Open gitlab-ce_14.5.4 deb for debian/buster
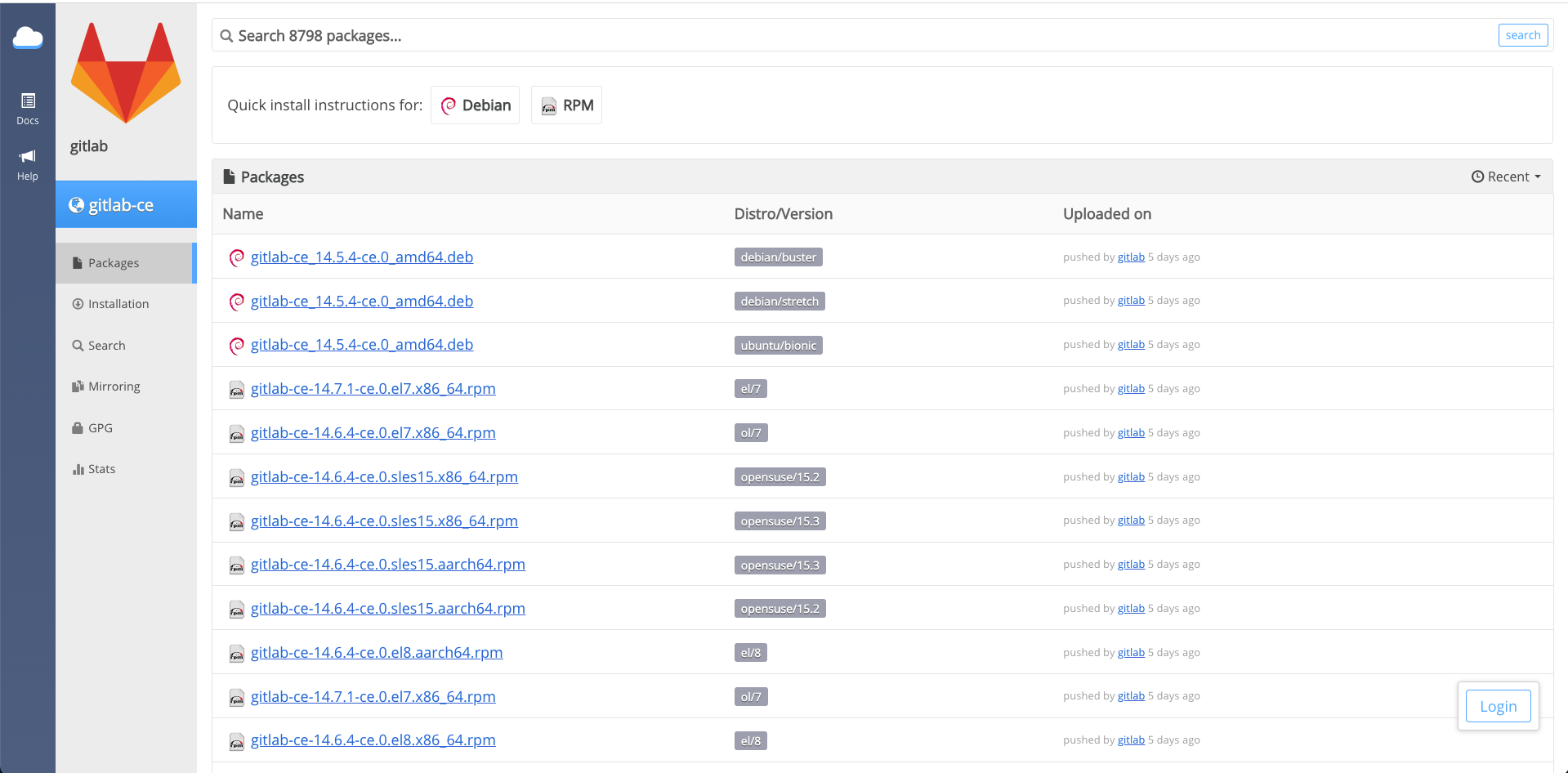 click(x=362, y=257)
